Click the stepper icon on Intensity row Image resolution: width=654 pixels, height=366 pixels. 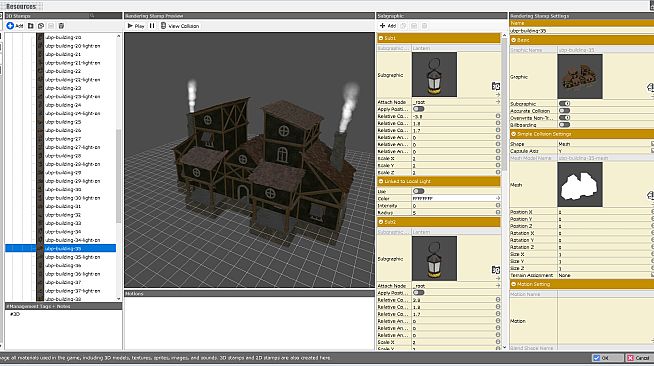(498, 206)
